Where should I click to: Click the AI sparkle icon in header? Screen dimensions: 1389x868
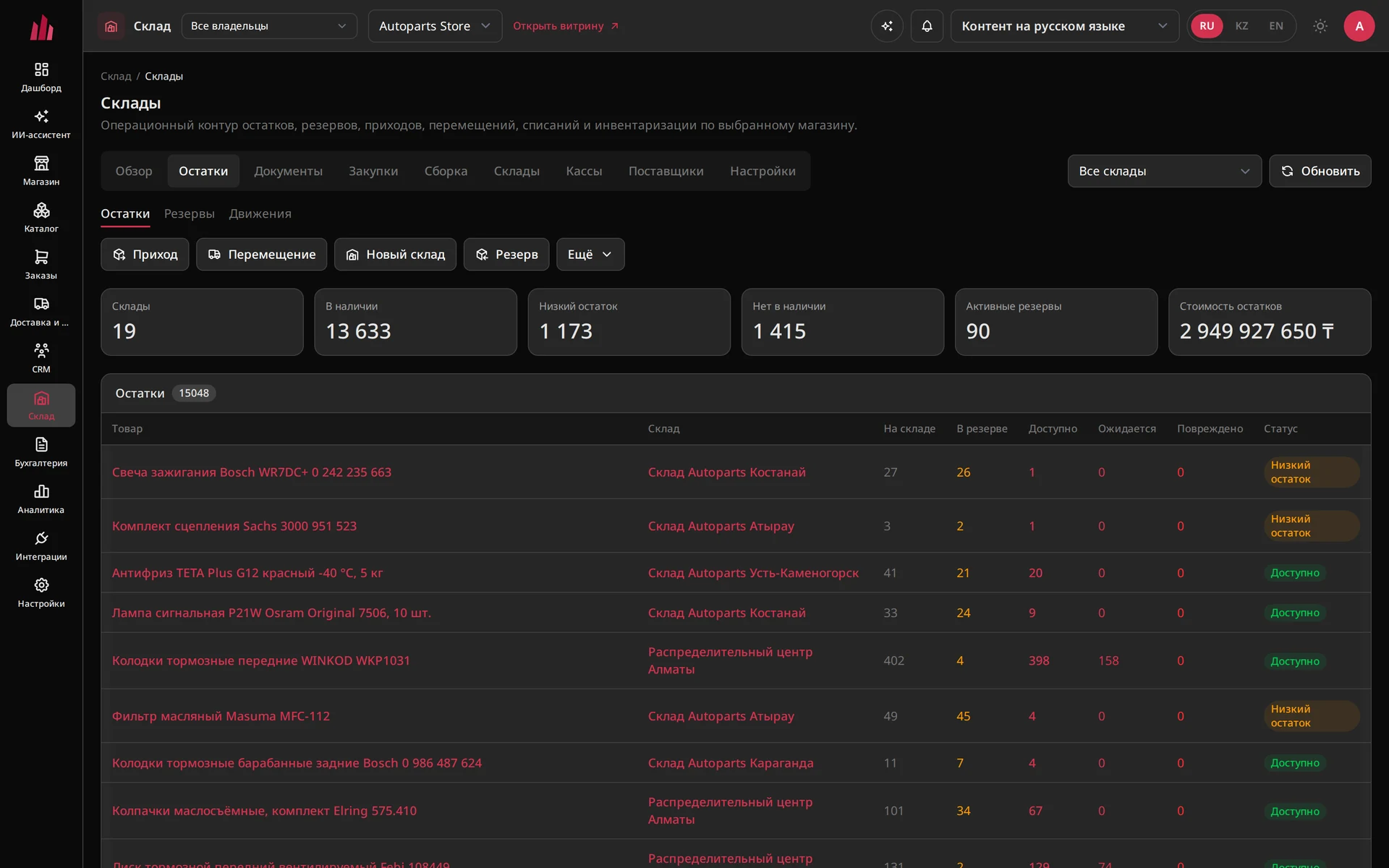(887, 26)
